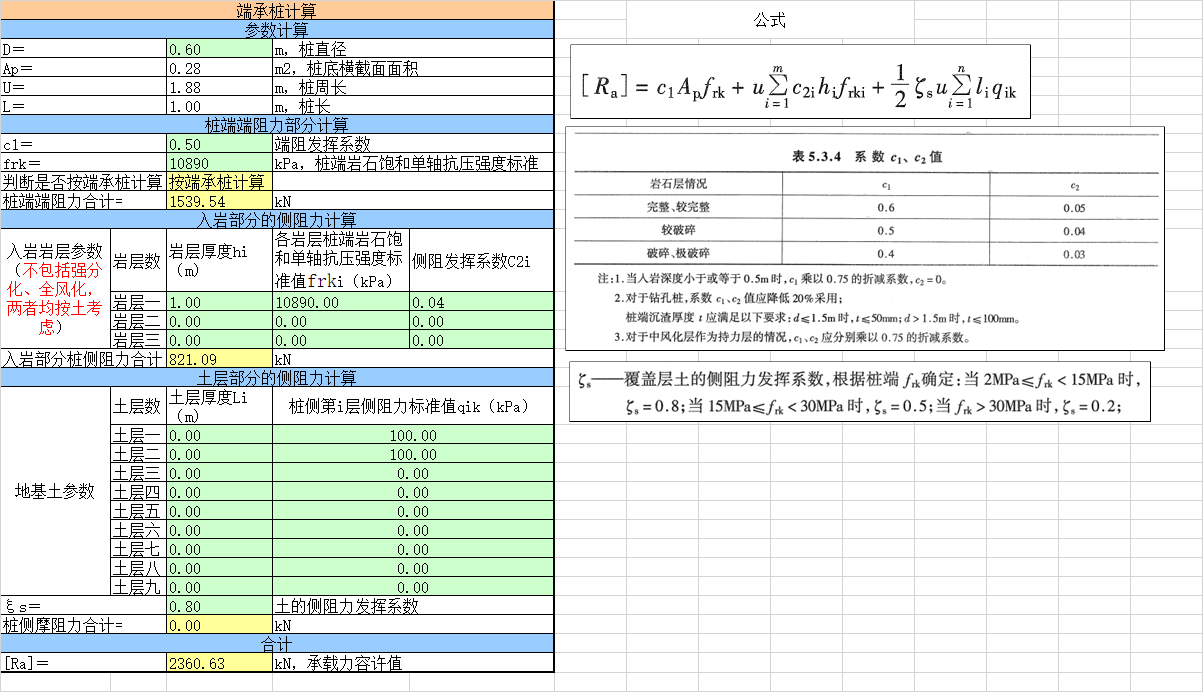
Task: Select the 入岩部分桩侧阻力合计 value 821.09
Action: click(x=220, y=358)
